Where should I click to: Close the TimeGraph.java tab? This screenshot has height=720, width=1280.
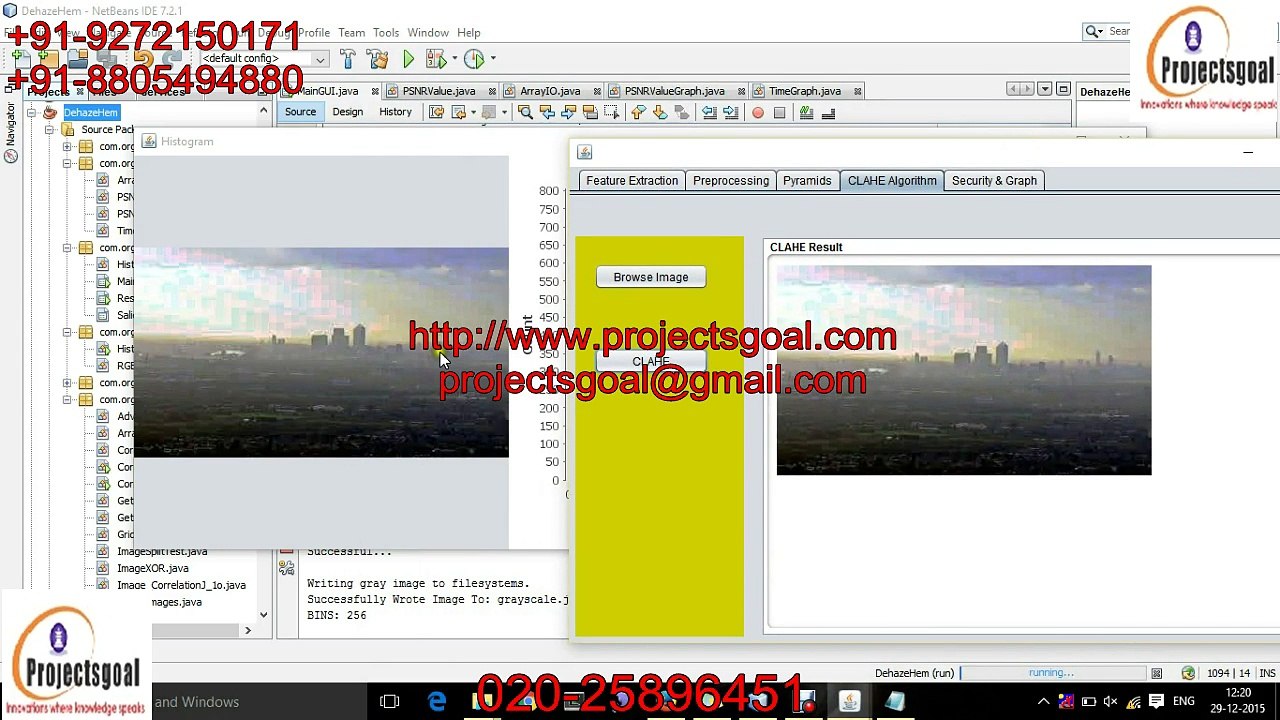857,91
